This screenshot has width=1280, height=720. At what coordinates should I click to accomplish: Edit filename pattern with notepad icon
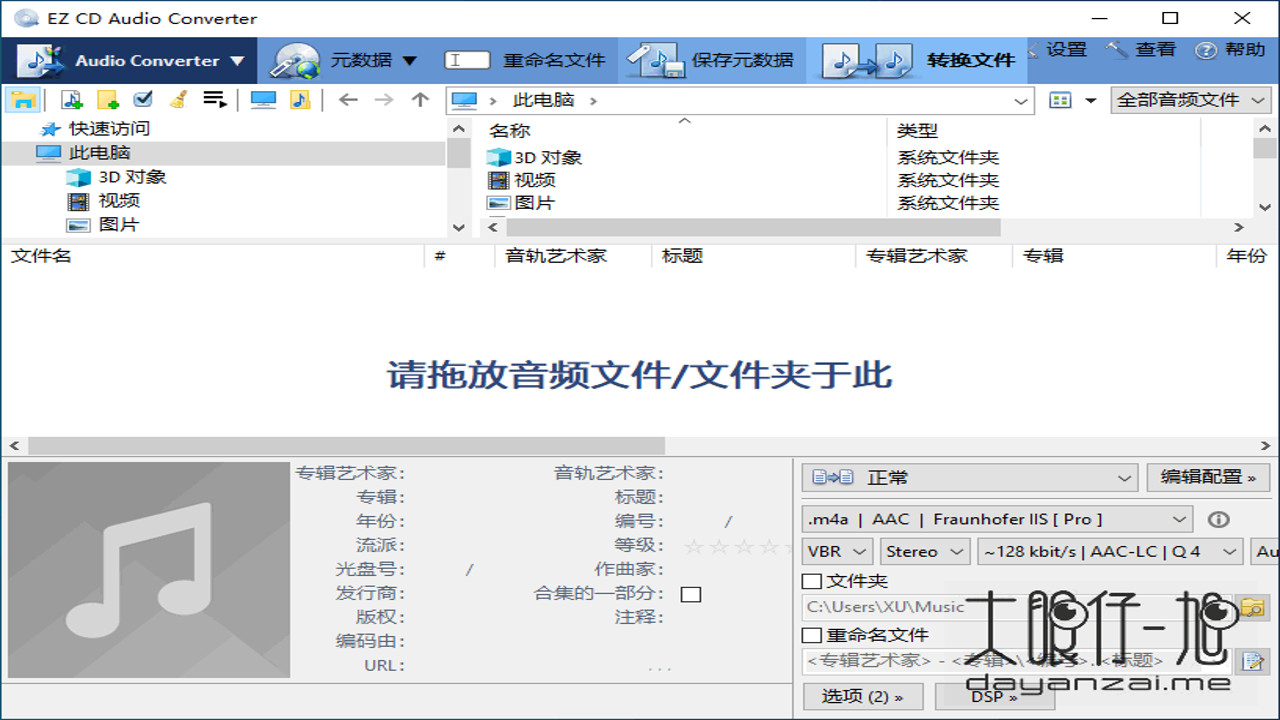coord(1252,661)
